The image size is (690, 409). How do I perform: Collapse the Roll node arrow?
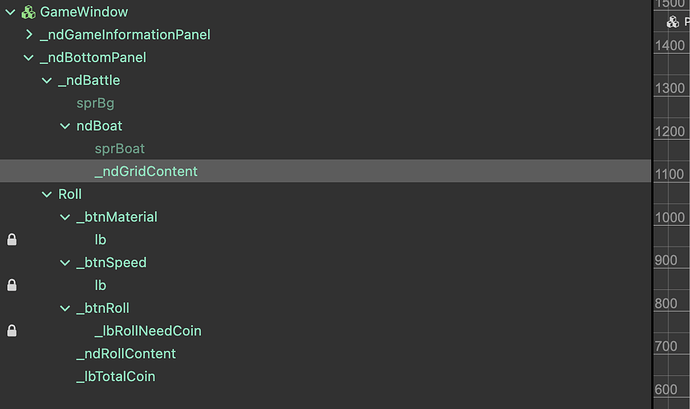47,195
